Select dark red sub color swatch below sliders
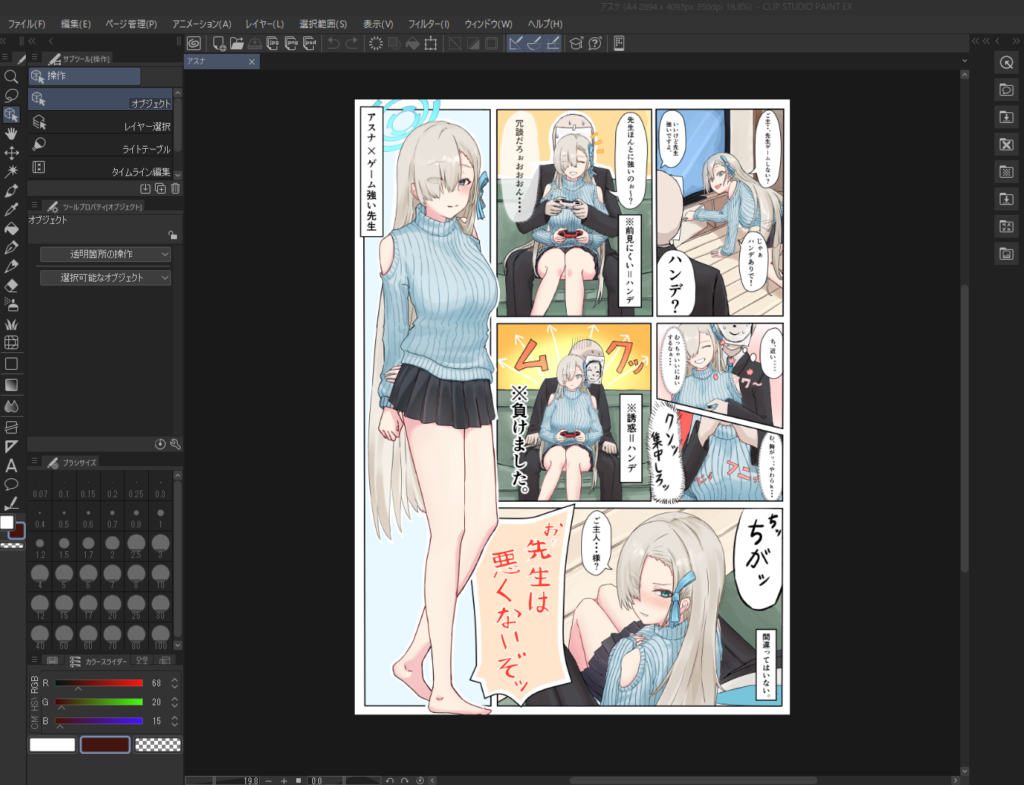The width and height of the screenshot is (1024, 785). tap(104, 745)
